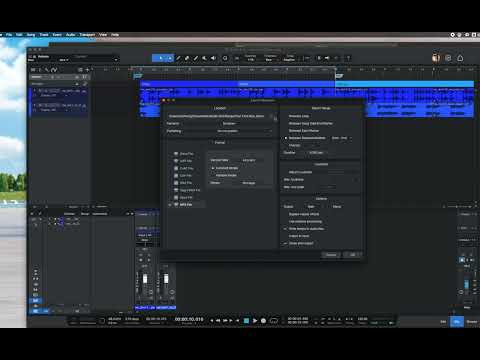Click the Play button in the transport bar

255,320
